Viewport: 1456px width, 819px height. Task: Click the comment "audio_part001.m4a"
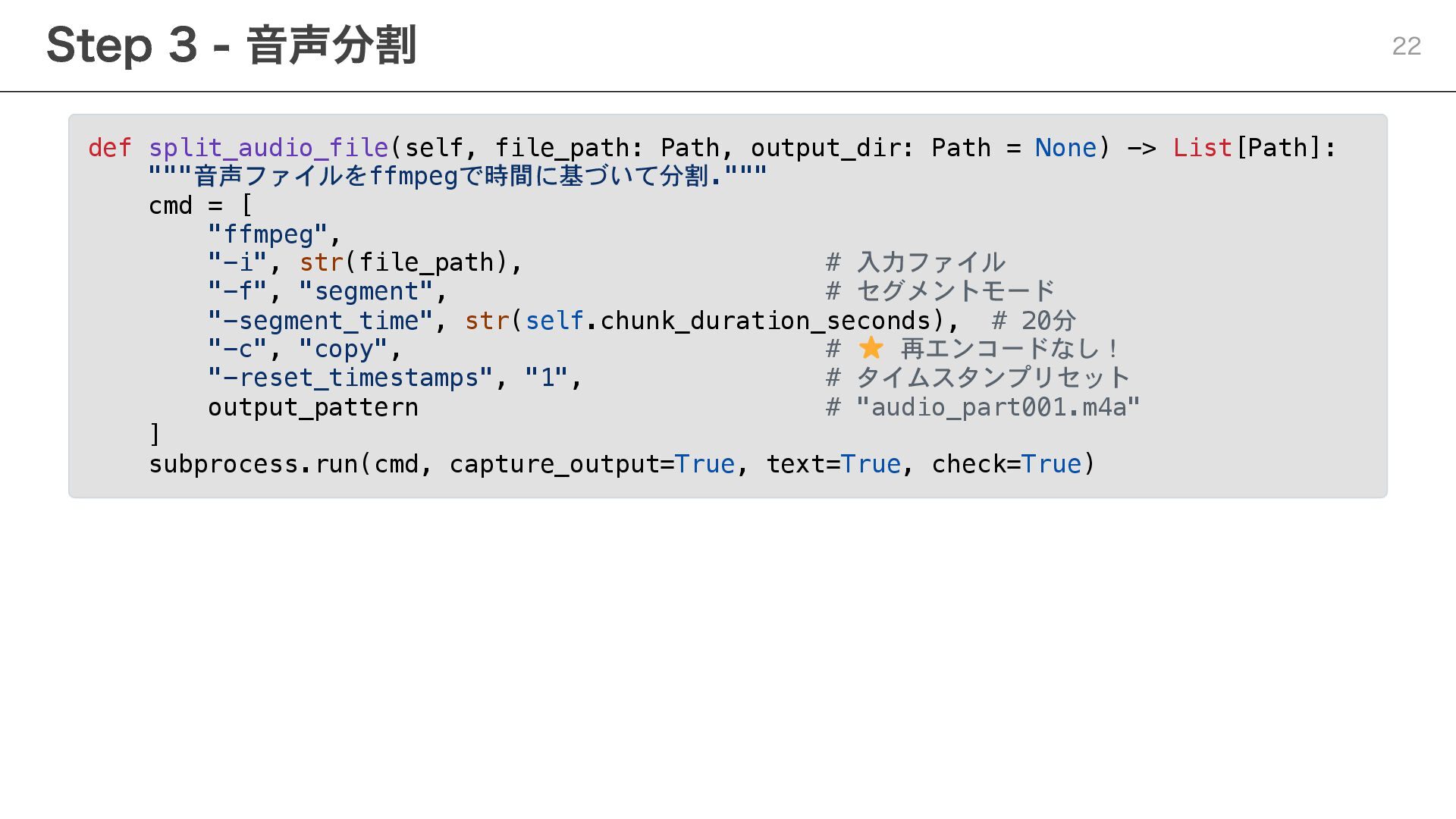[x=997, y=407]
